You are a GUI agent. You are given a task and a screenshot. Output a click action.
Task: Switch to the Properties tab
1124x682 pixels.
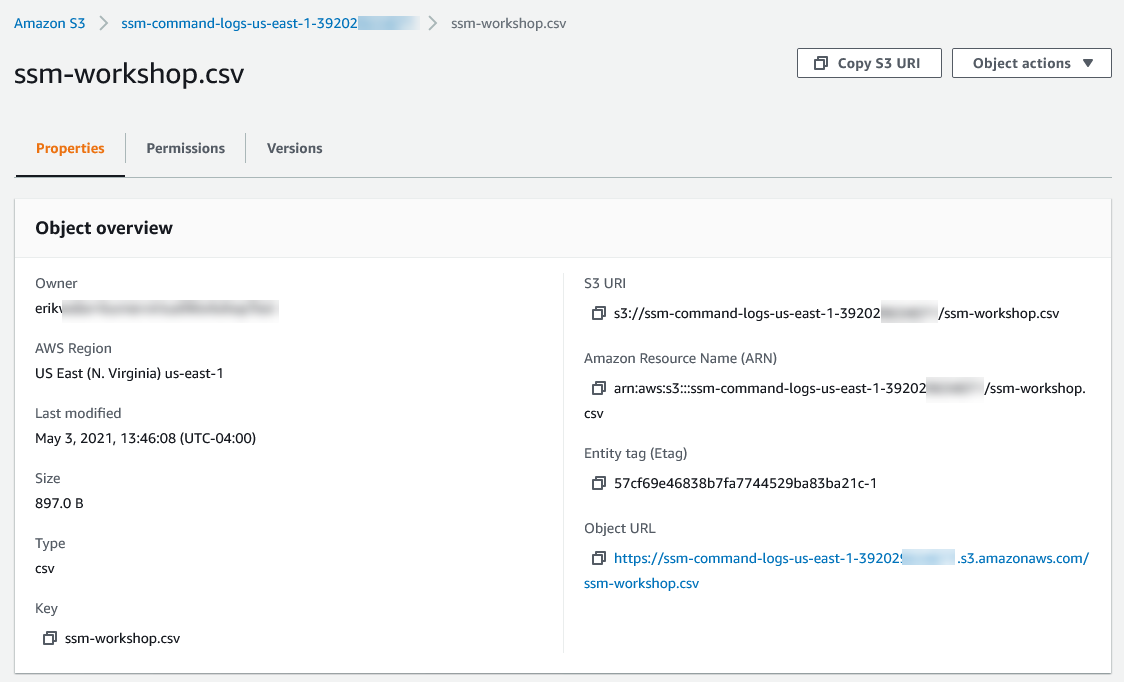pyautogui.click(x=70, y=148)
